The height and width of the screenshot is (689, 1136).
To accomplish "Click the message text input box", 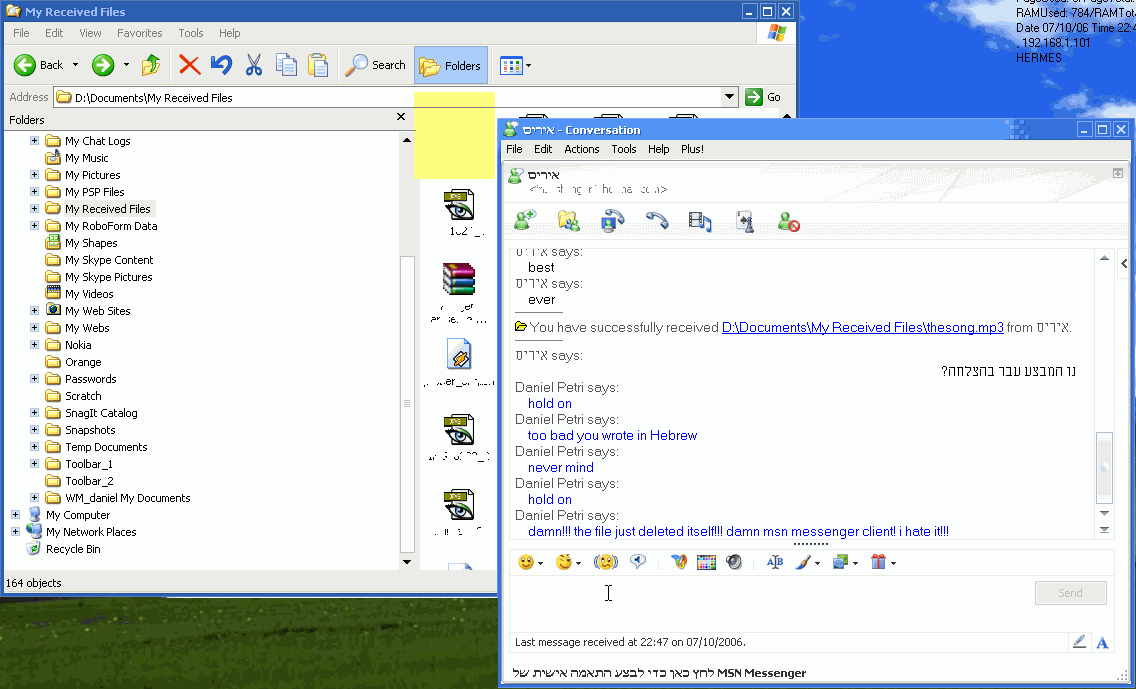I will point(772,603).
